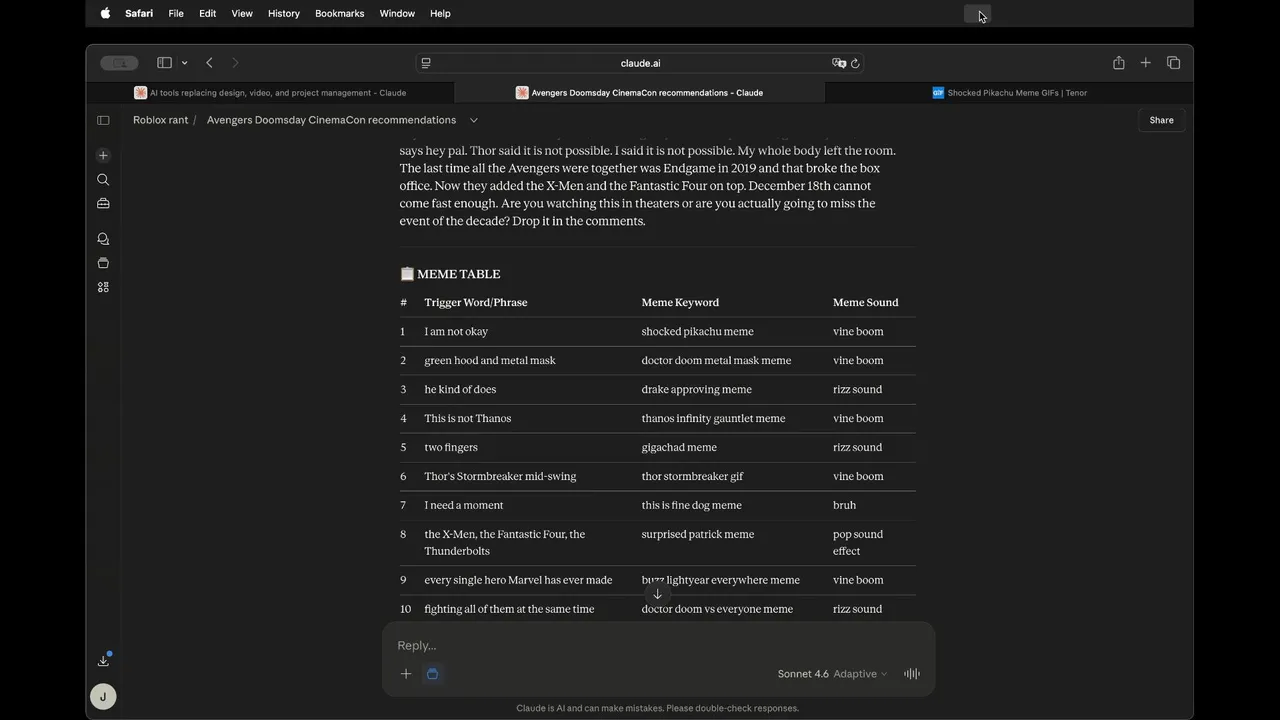The image size is (1280, 720).
Task: Click the voice mode waveform icon
Action: click(x=912, y=674)
